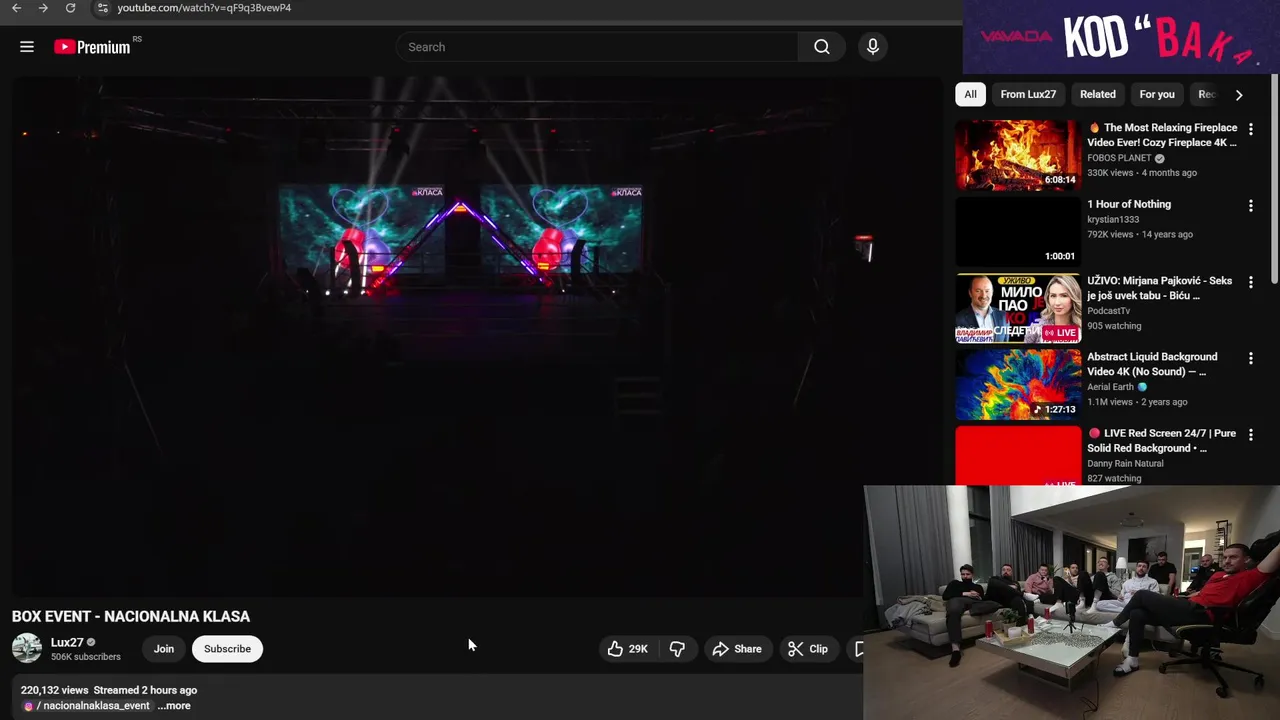Open options for LIVE Red Screen video
The width and height of the screenshot is (1280, 720).
[x=1250, y=435]
